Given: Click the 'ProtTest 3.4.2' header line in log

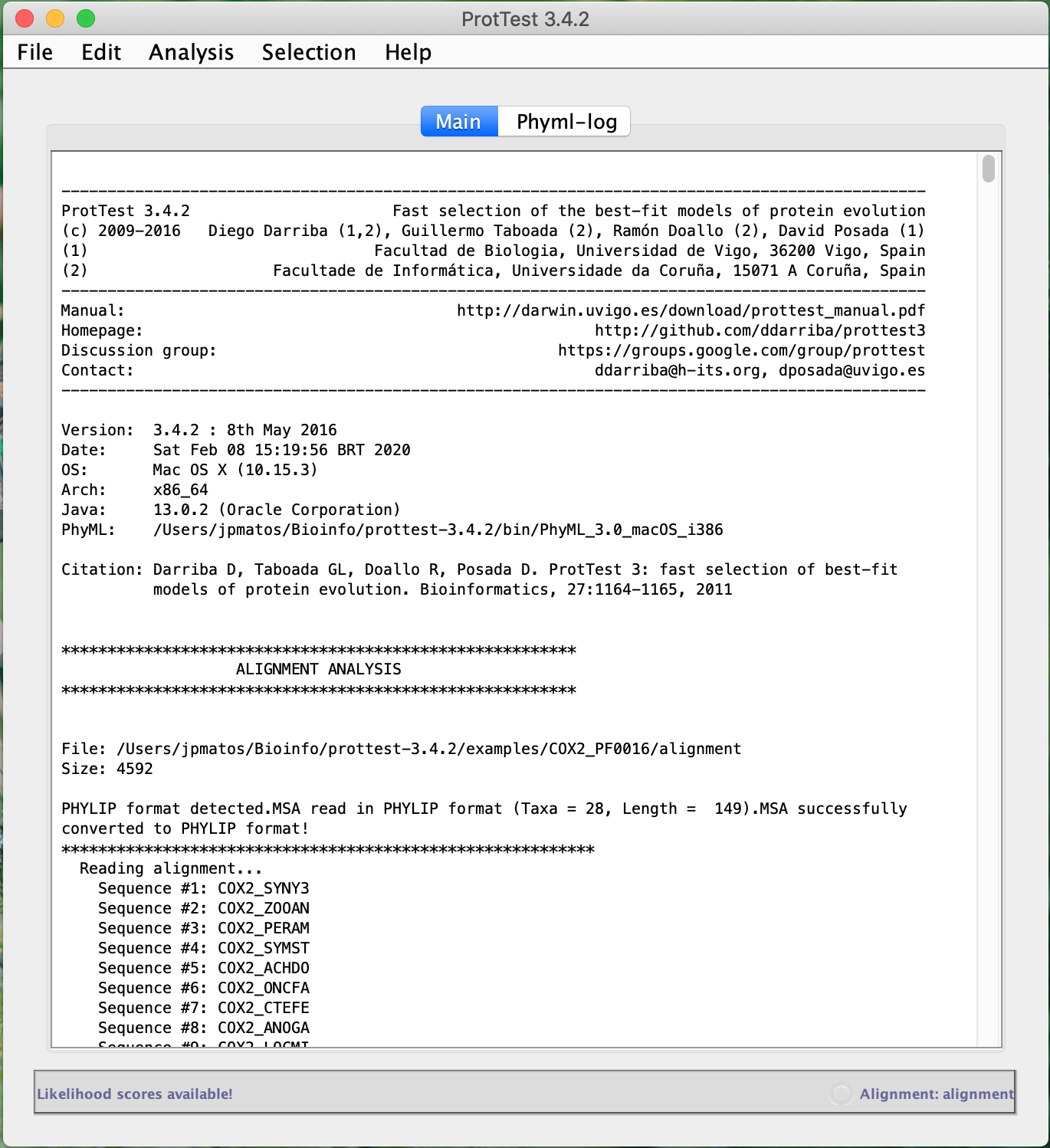Looking at the screenshot, I should [x=493, y=211].
